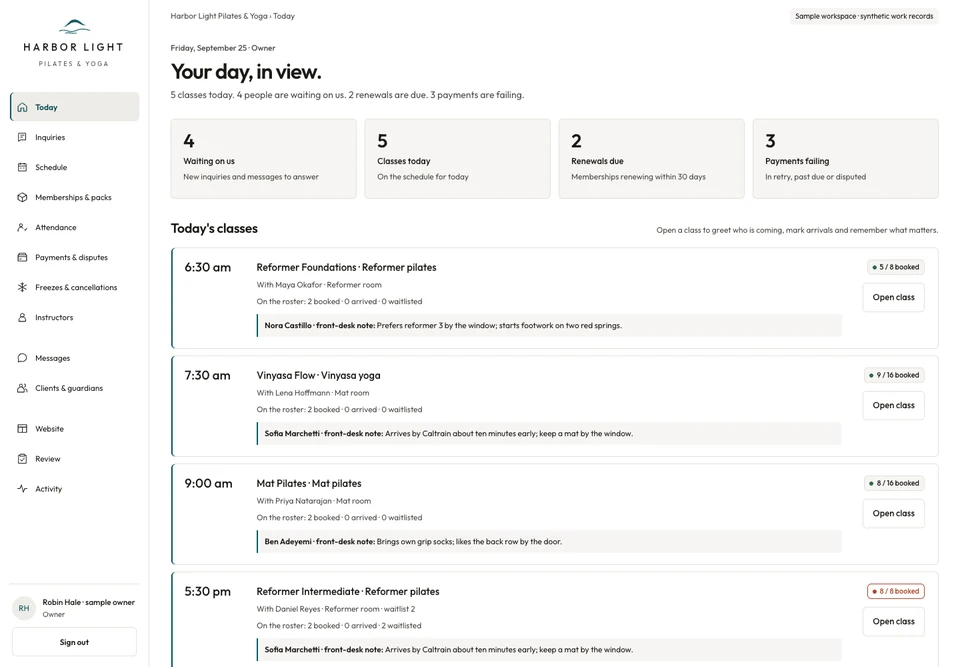Click the red 8 / 8 booked badge

coord(896,591)
